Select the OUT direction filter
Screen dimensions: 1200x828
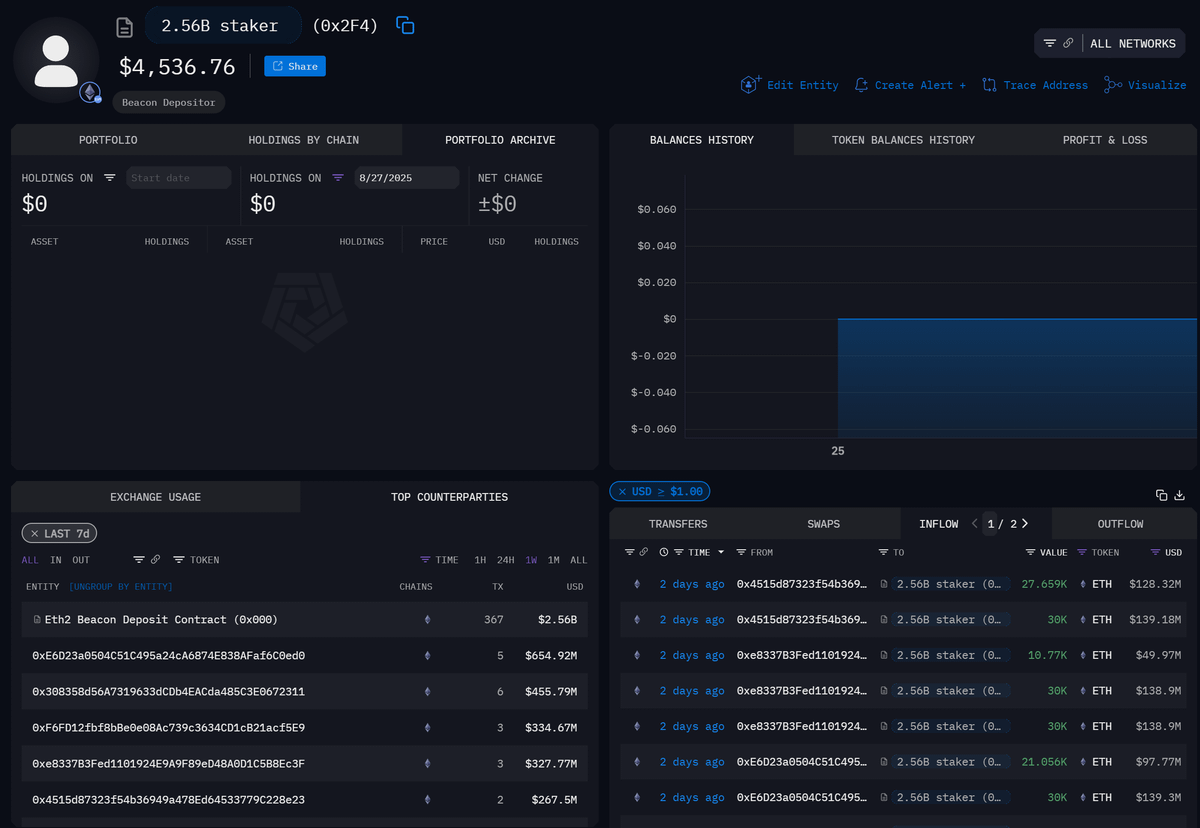81,560
